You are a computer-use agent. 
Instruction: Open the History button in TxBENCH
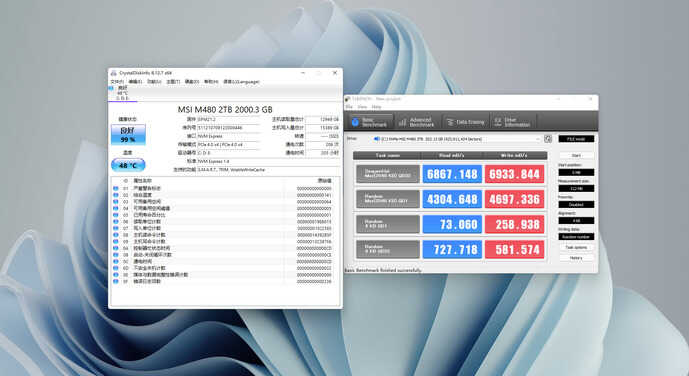pyautogui.click(x=576, y=258)
